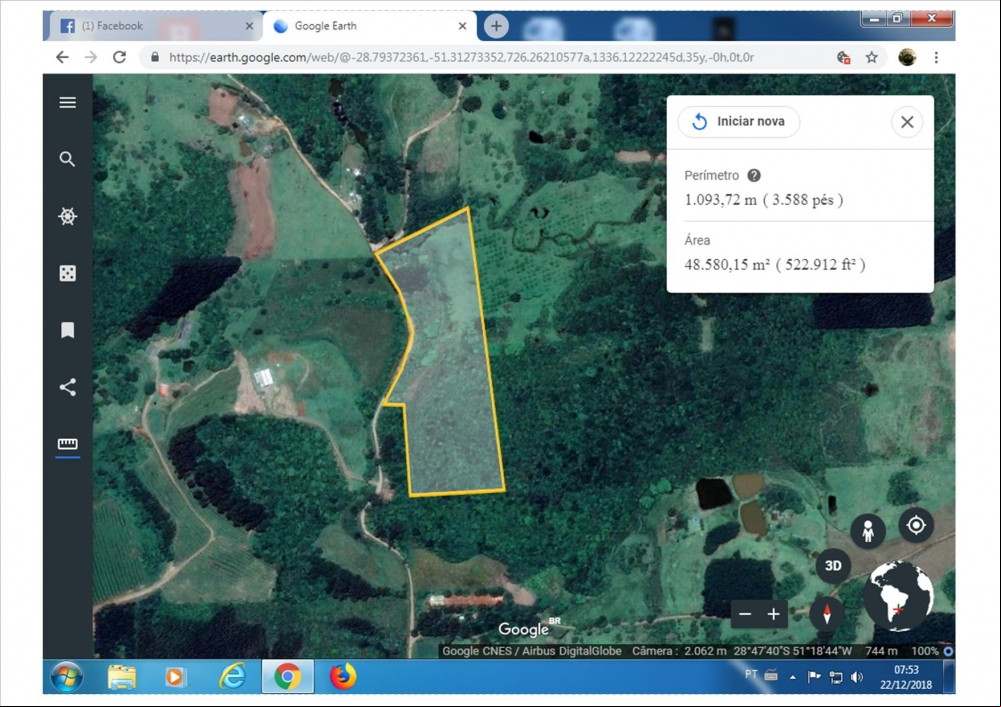This screenshot has height=707, width=1001.
Task: Bookmark this page with the star
Action: click(x=871, y=57)
